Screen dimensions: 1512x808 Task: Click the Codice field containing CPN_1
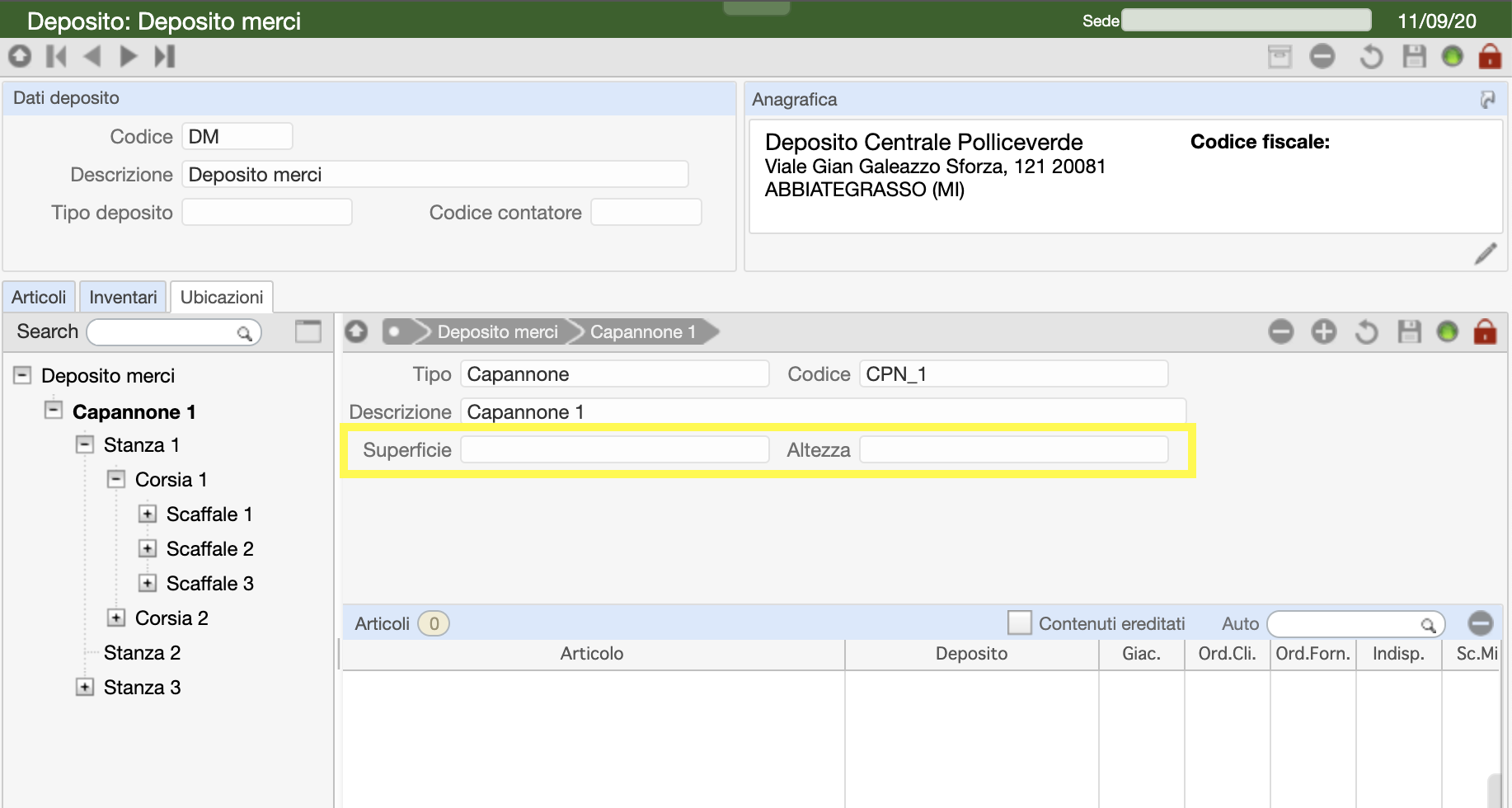tap(1013, 373)
